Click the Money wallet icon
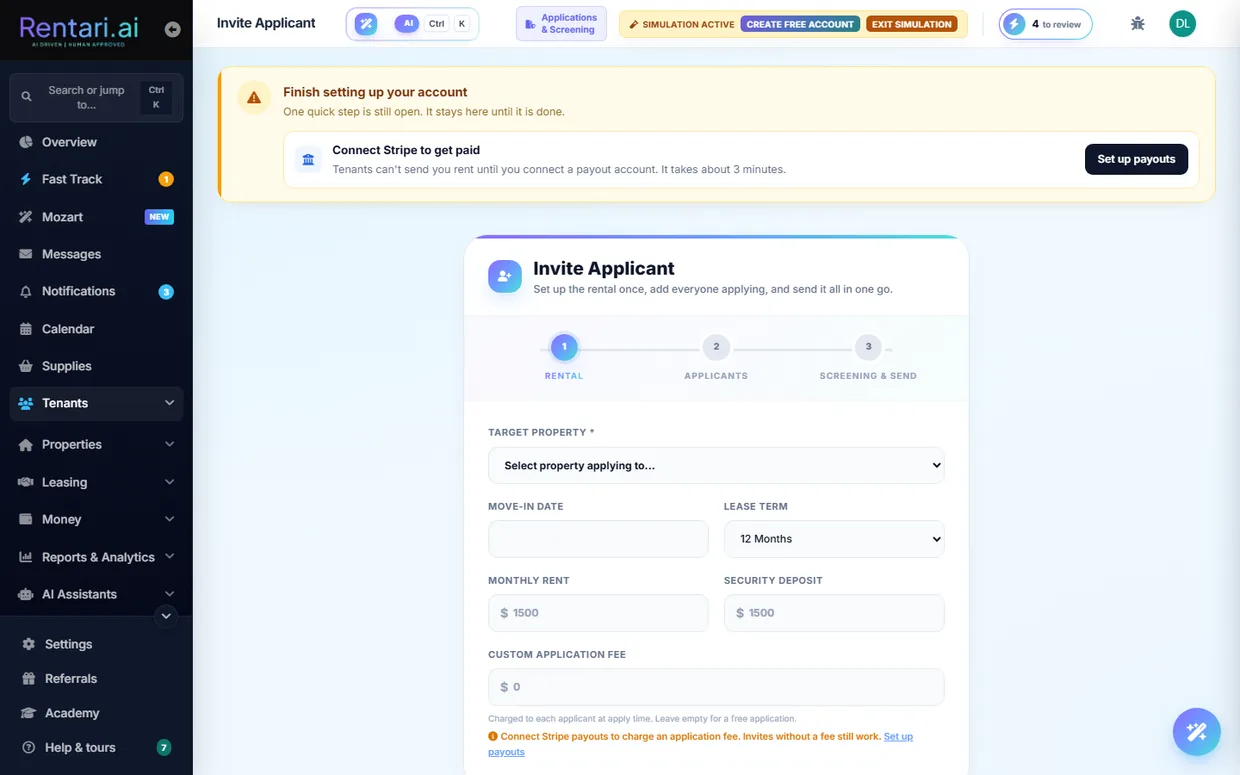 26,519
